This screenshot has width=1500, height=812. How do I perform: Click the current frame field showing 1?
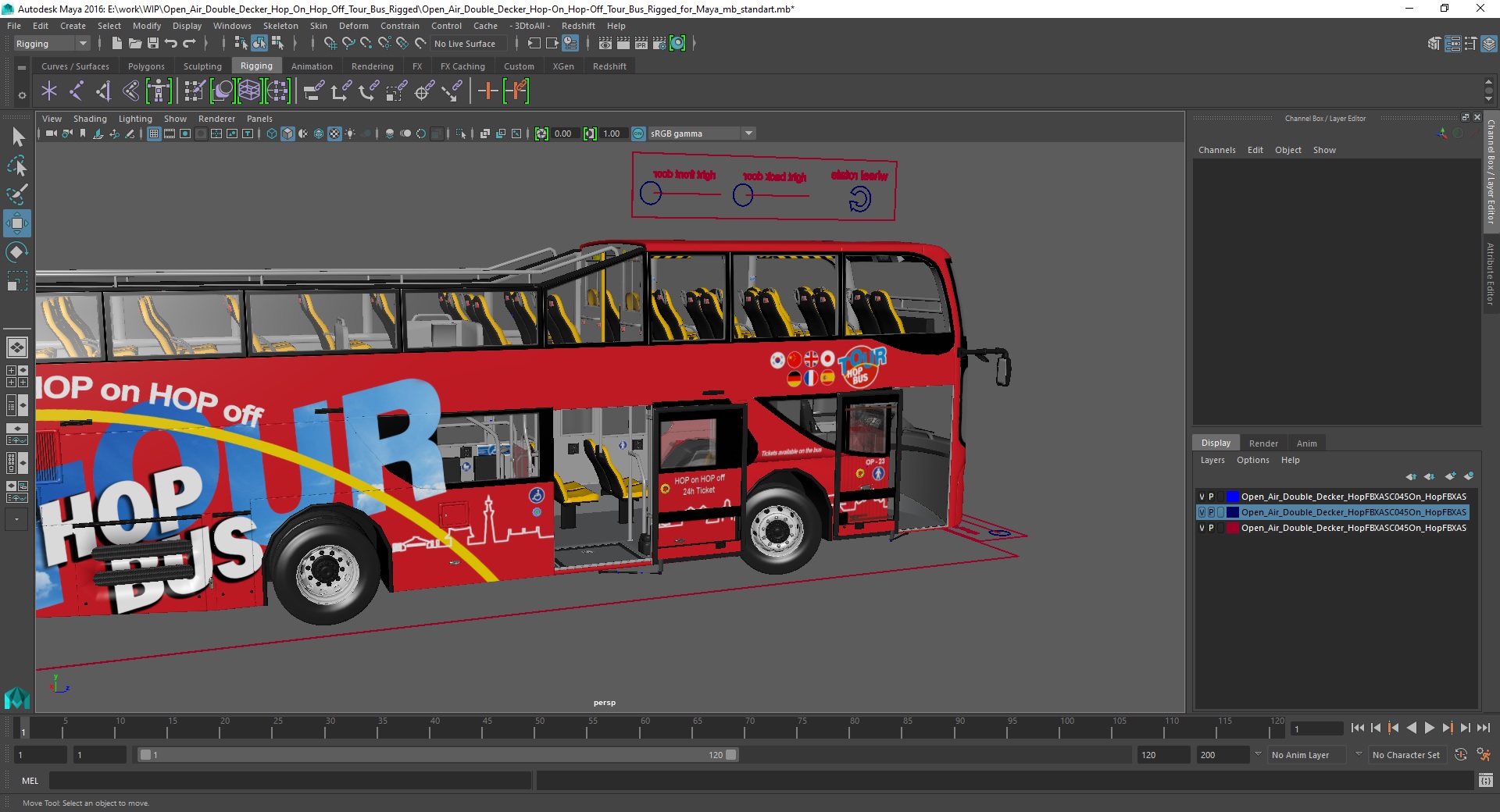click(x=1317, y=728)
